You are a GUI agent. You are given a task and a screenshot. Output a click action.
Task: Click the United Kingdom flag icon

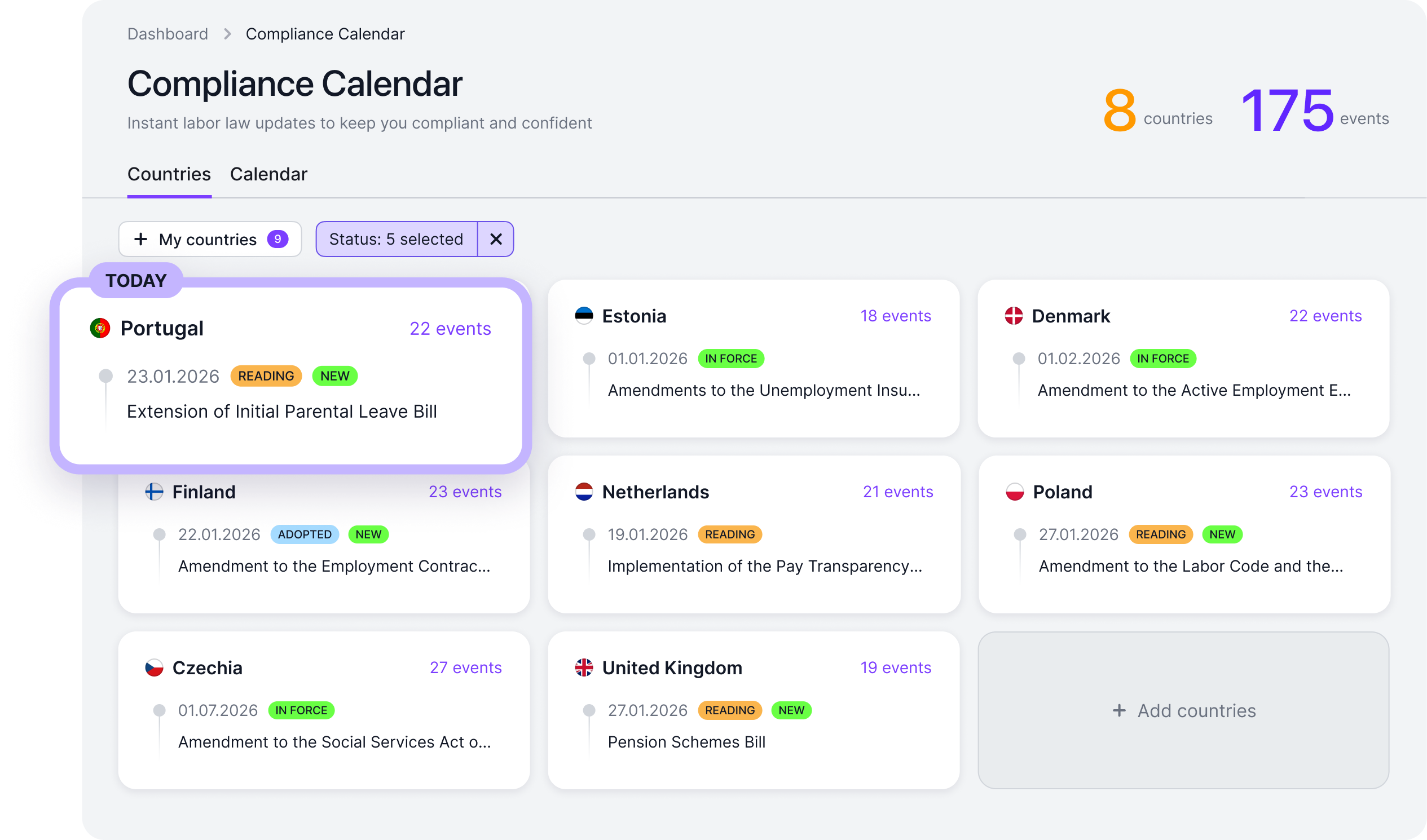tap(584, 668)
